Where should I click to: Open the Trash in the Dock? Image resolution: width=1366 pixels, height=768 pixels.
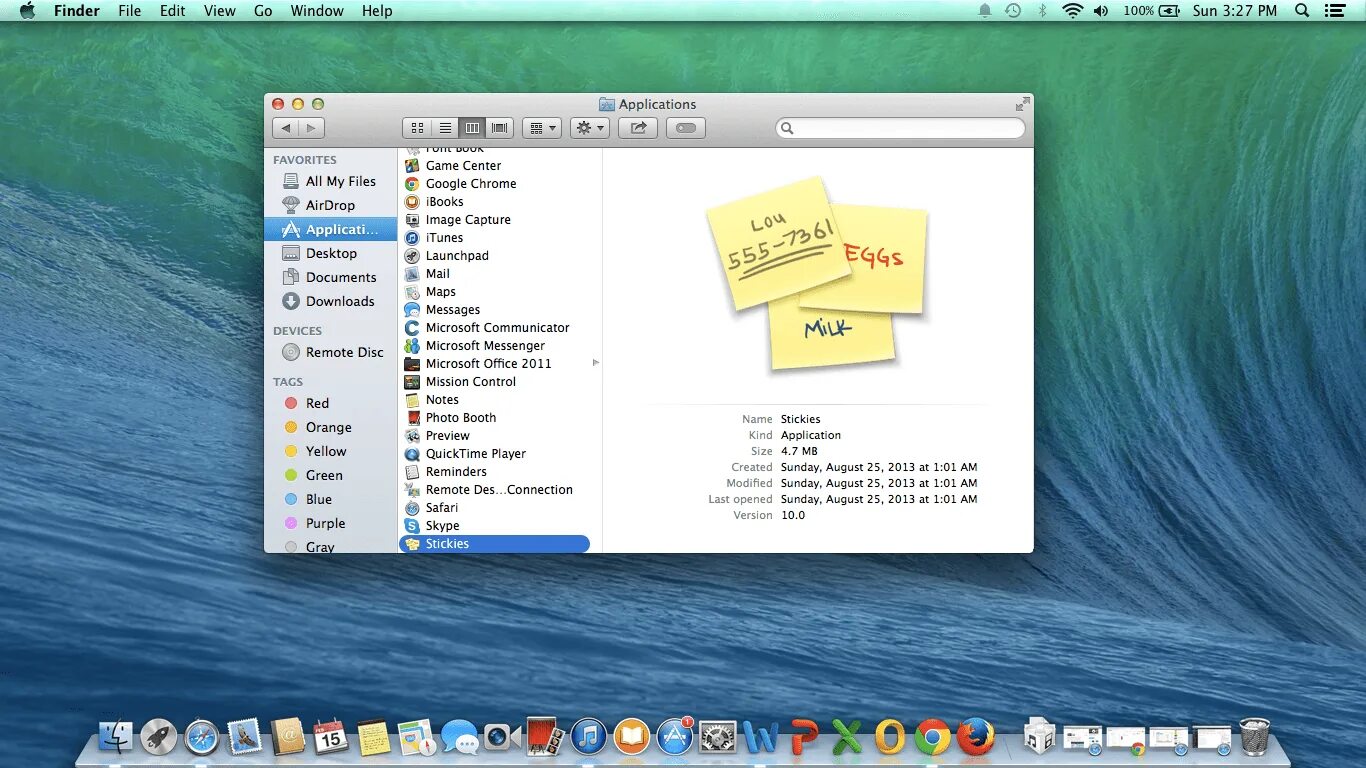coord(1256,738)
